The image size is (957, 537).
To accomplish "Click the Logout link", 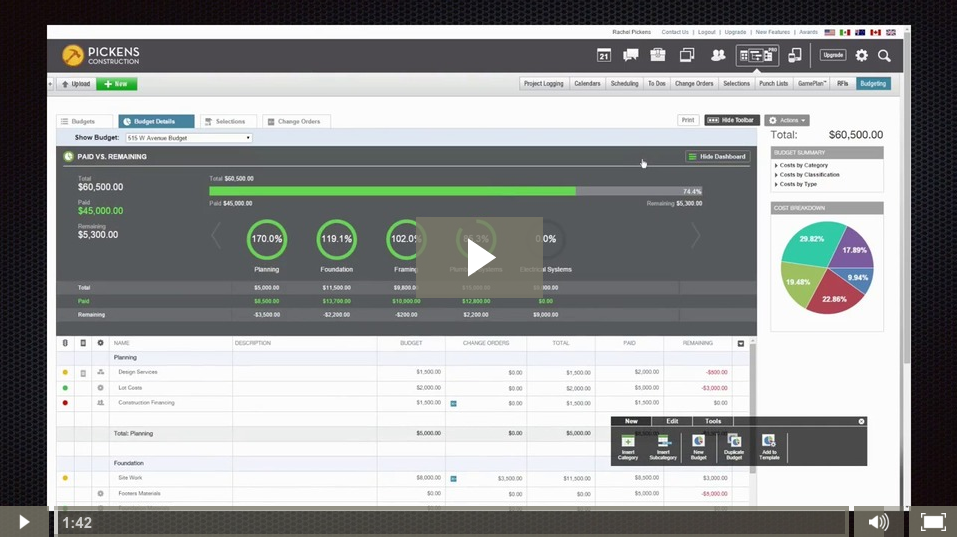I will (706, 32).
